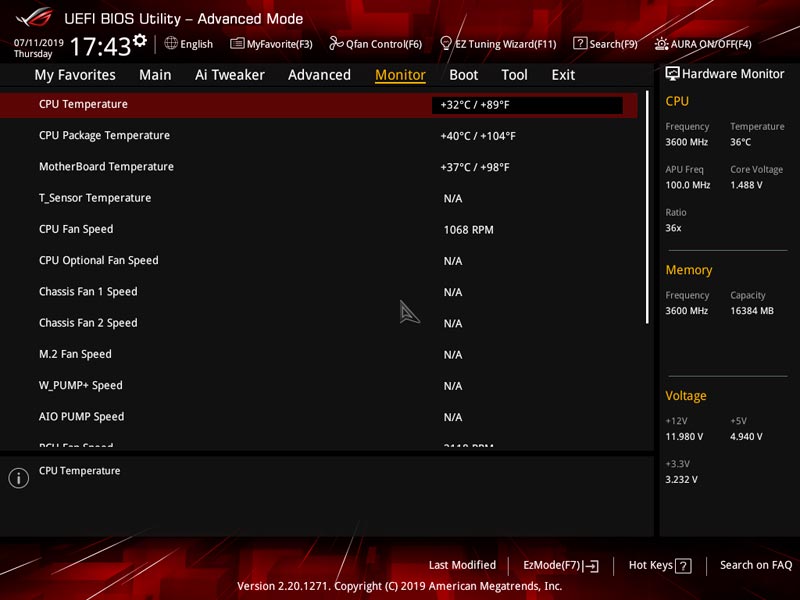Click the 17:43 clock display
Screen dimensions: 800x600
point(101,46)
